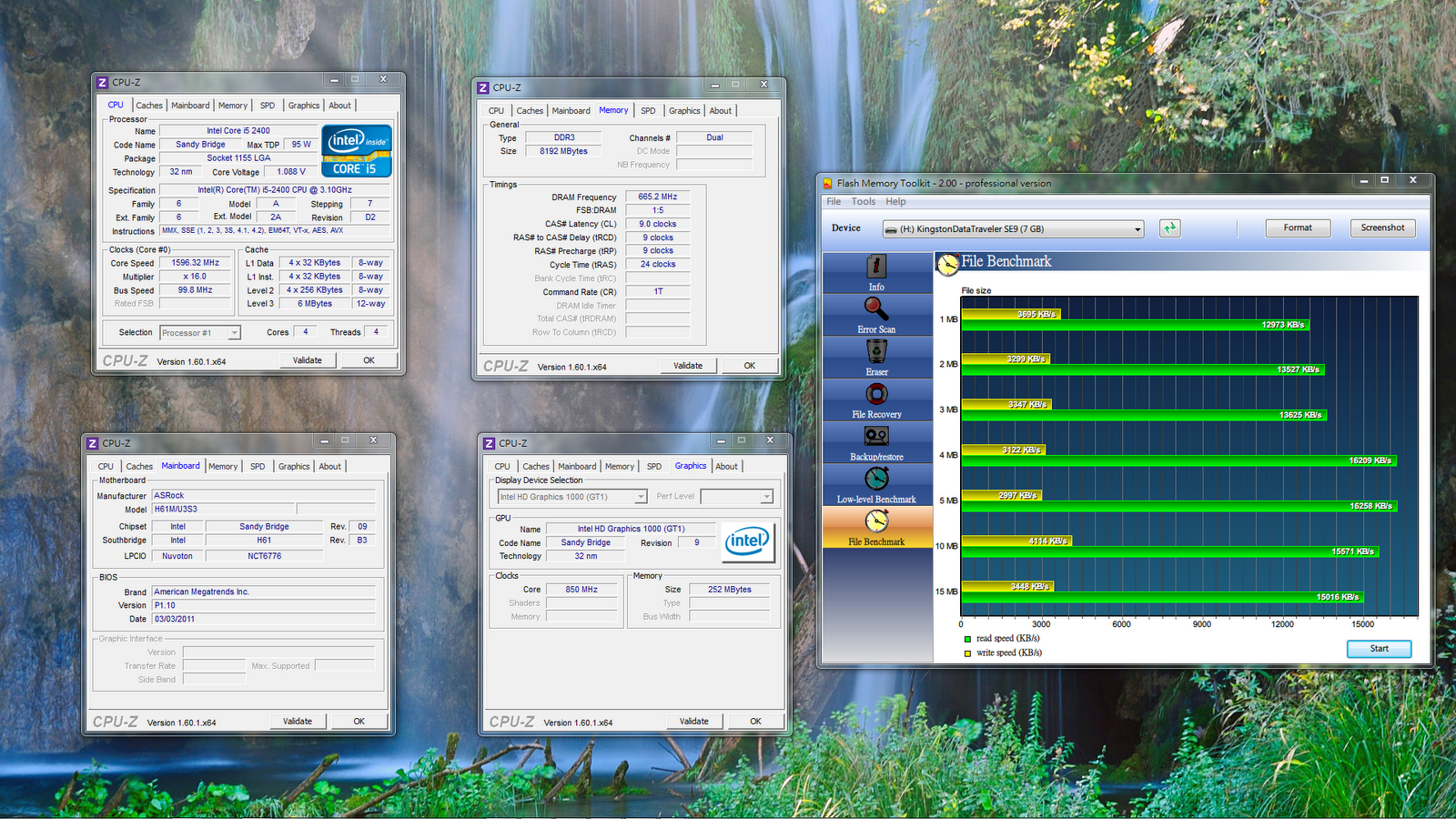Click the BIOS Date value 03/03/2011
This screenshot has width=1456, height=819.
263,619
